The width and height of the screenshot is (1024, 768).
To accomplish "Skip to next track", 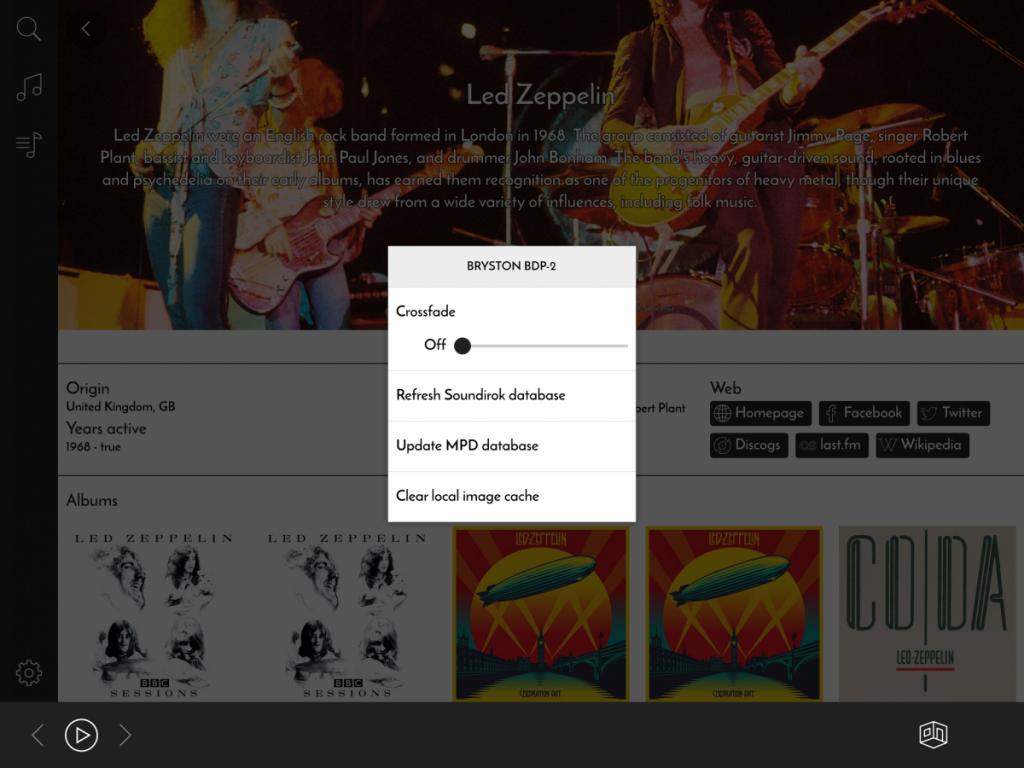I will 125,735.
